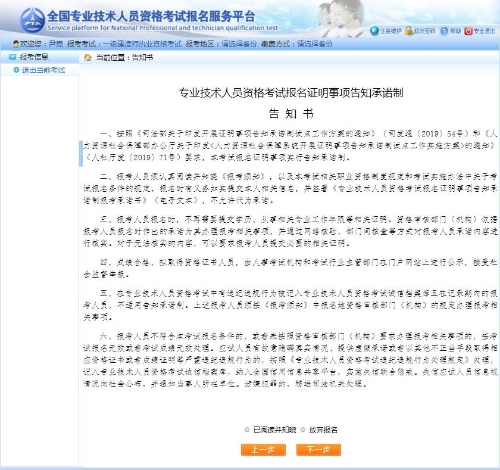Viewport: 500px width, 470px height.
Task: Select 退出当前考试 in the sidebar
Action: pyautogui.click(x=43, y=70)
